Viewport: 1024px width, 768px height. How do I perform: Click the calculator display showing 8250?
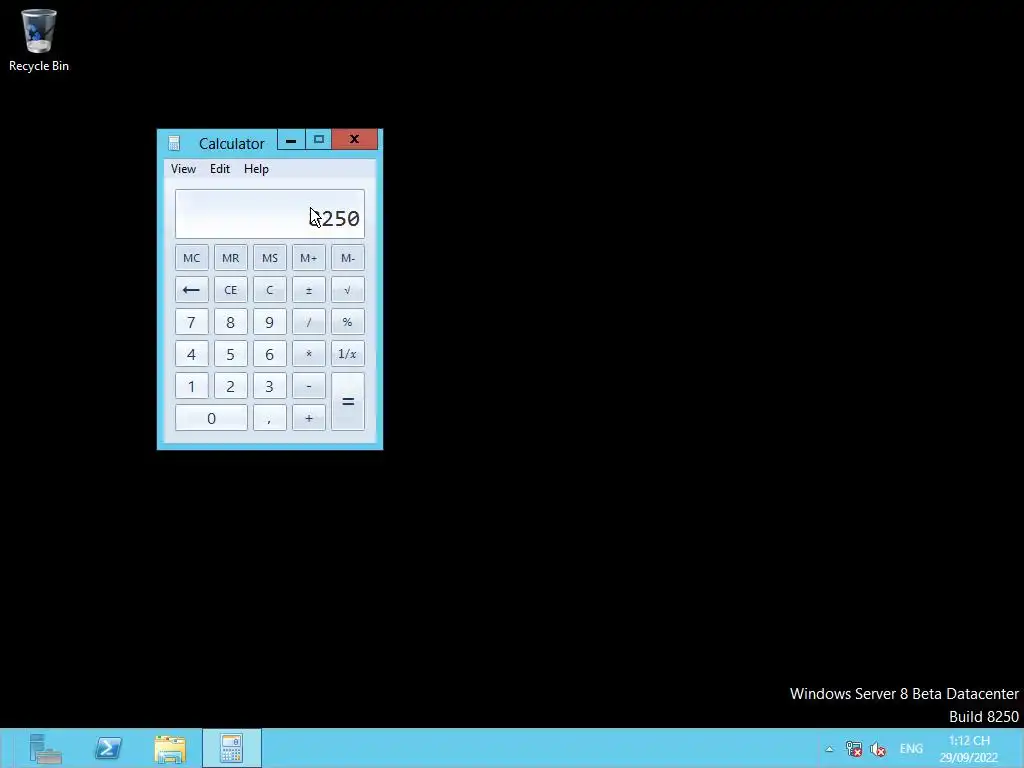(x=270, y=214)
